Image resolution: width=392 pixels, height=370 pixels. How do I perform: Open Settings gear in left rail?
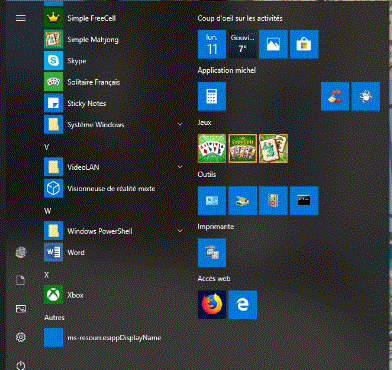tap(21, 337)
